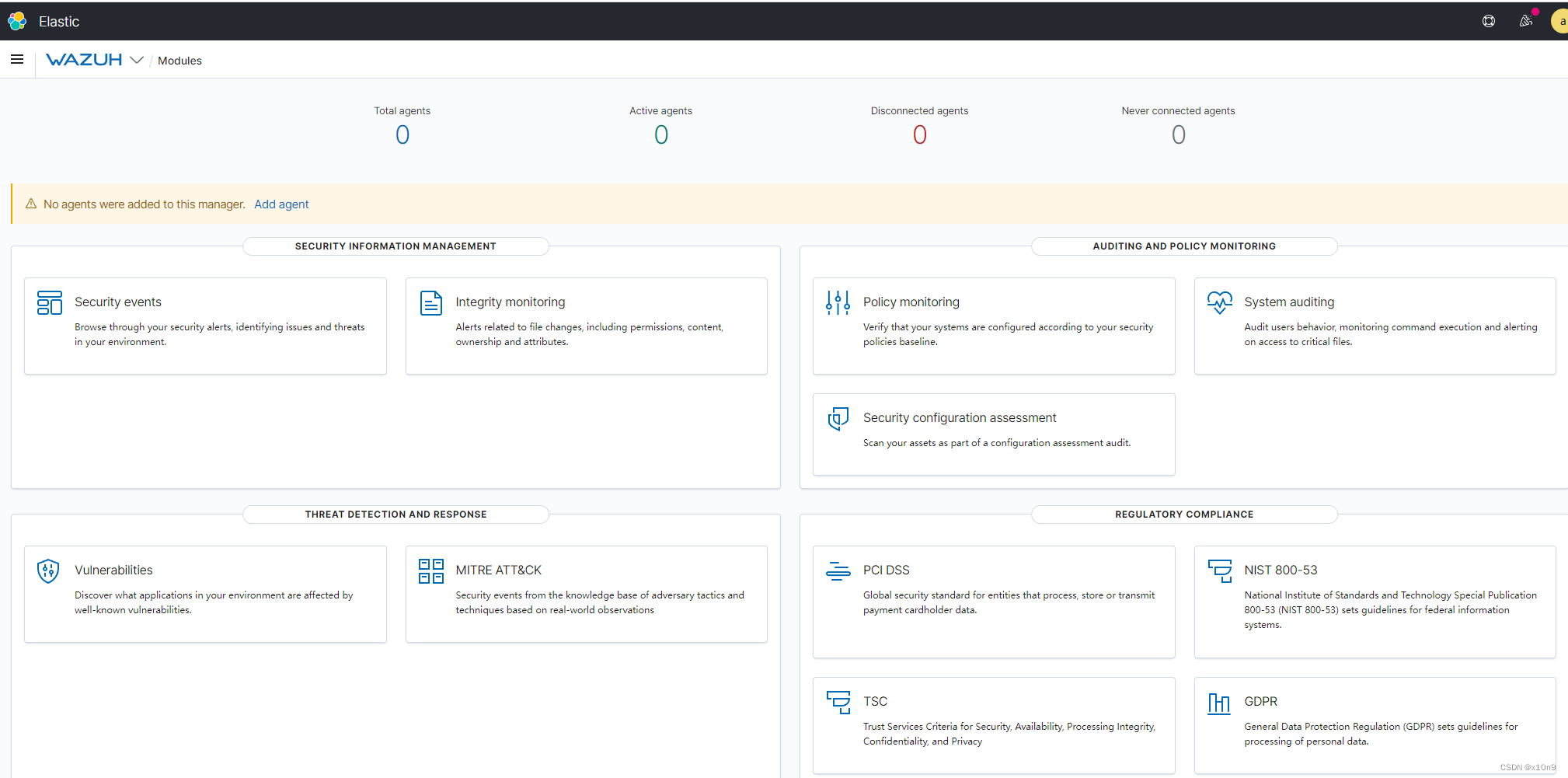
Task: Open the hamburger navigation menu
Action: (x=17, y=59)
